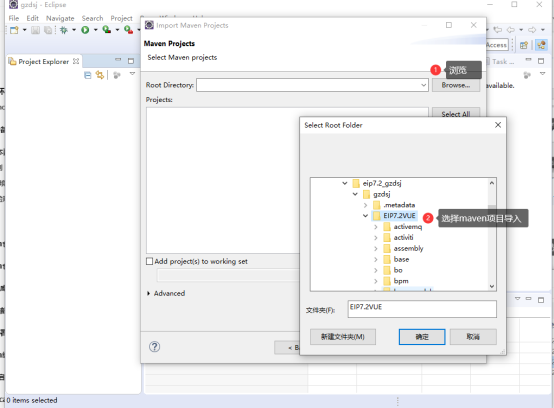Click the Forward navigation arrow in toolbar
The height and width of the screenshot is (408, 554).
click(532, 30)
